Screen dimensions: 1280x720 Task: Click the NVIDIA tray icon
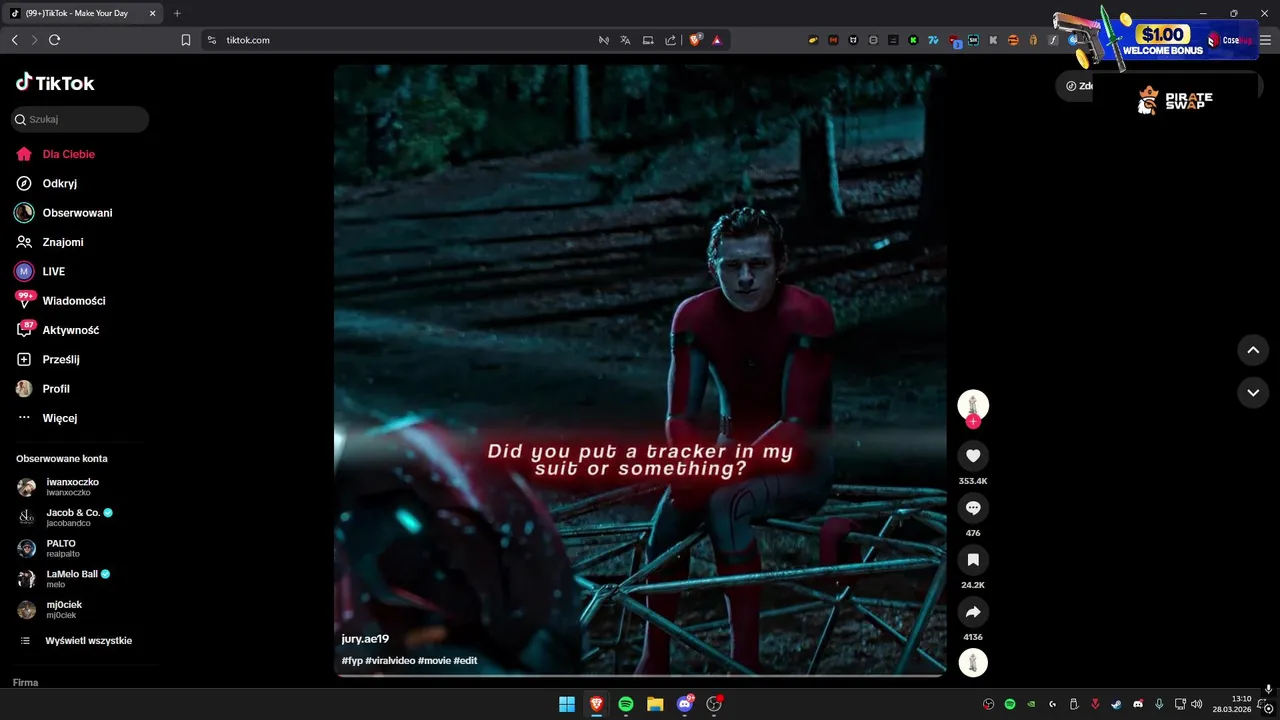click(1031, 704)
